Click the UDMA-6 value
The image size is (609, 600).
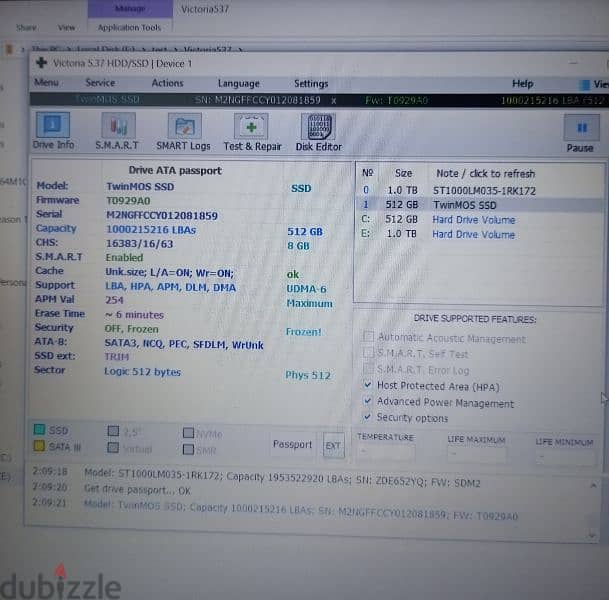306,289
